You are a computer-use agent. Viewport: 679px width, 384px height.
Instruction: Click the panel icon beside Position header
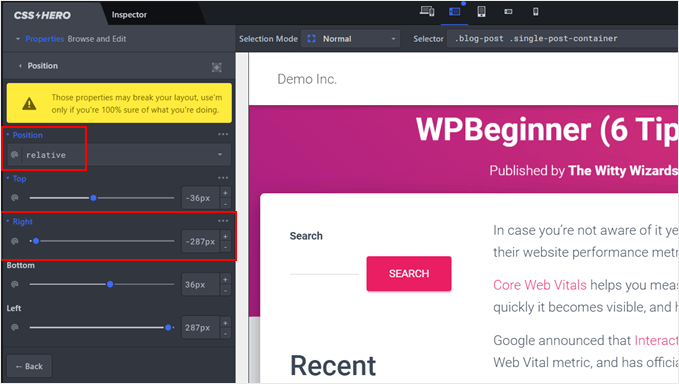point(217,67)
